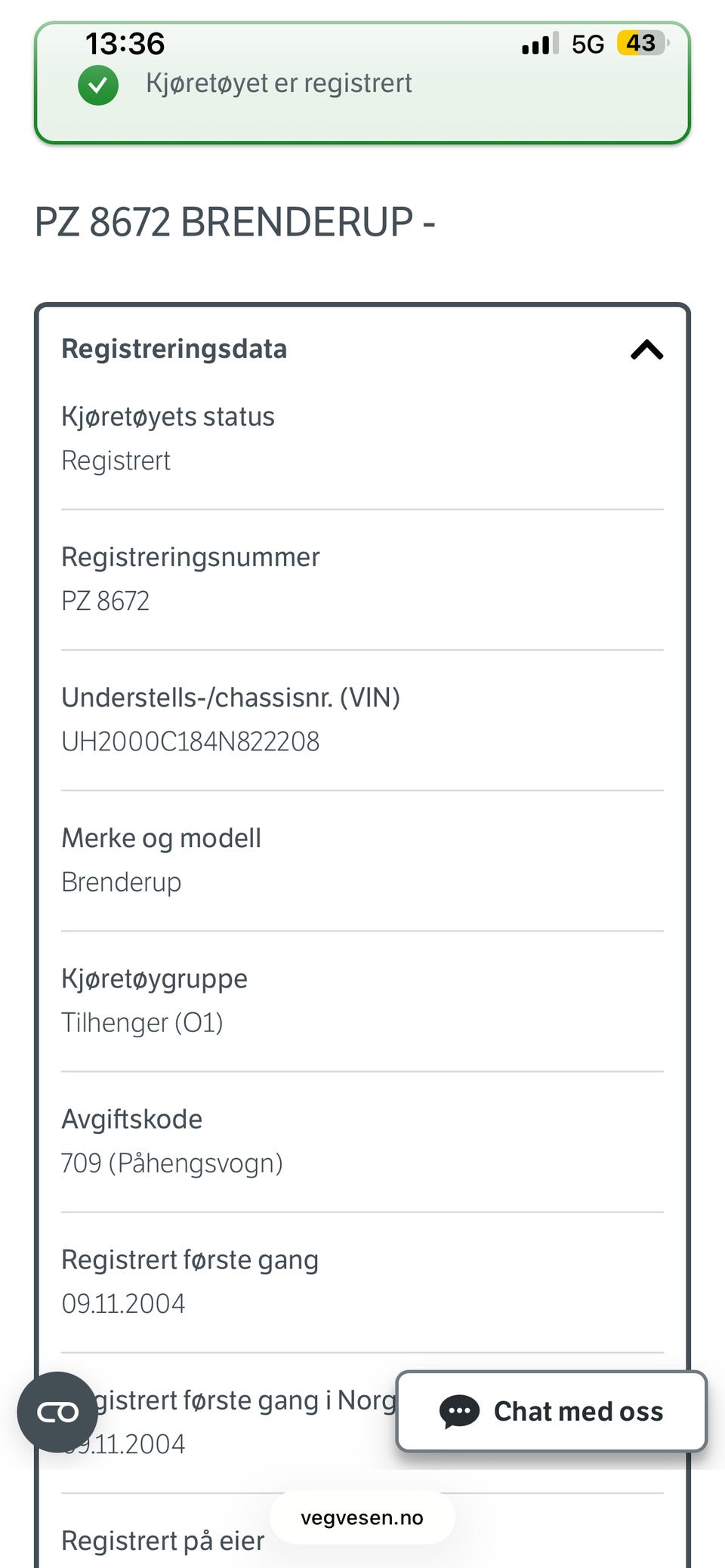Click the green checkmark success icon
This screenshot has height=1568, width=725.
point(98,85)
